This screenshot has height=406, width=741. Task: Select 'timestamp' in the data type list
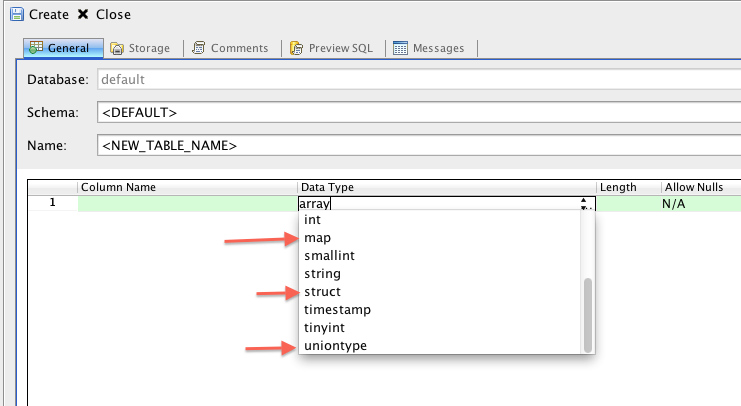[337, 310]
